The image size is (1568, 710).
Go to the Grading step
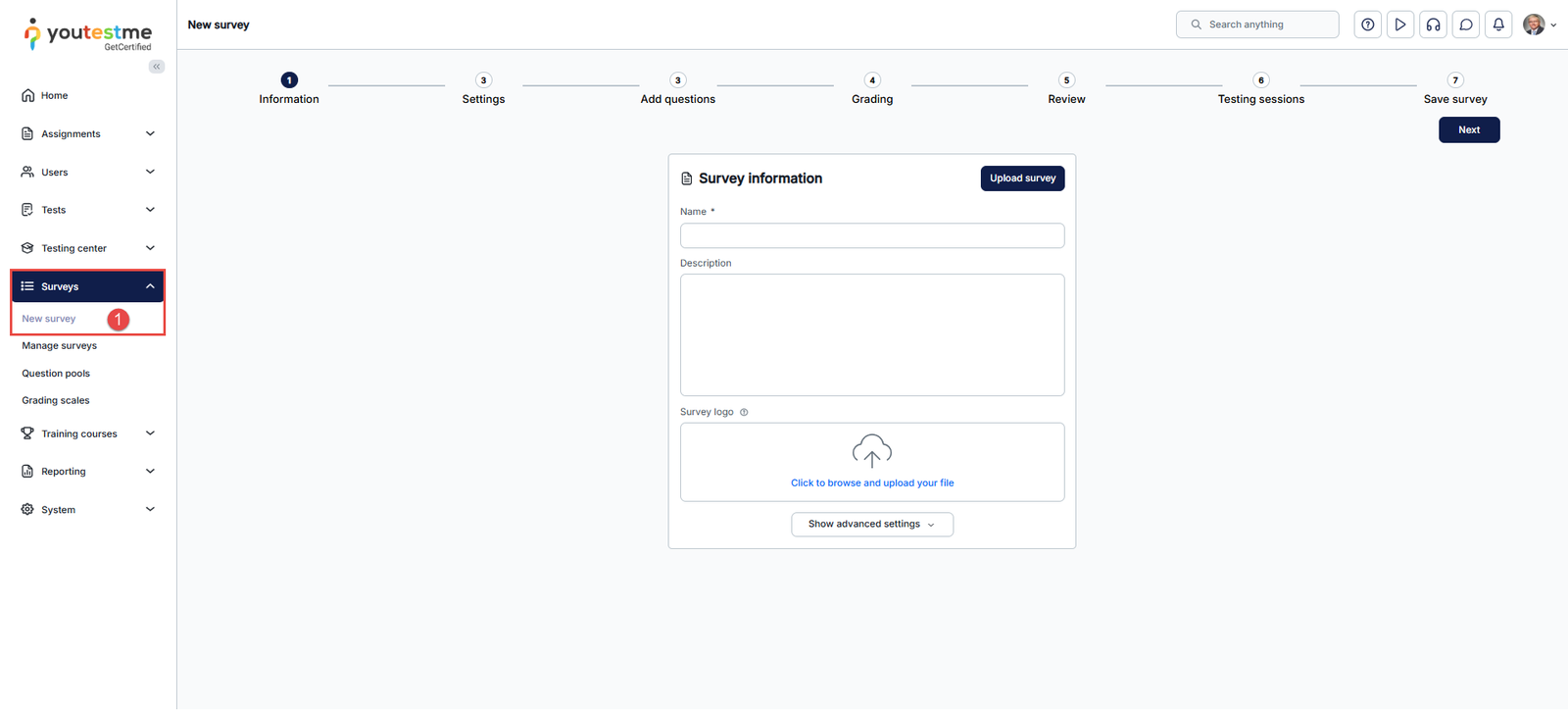click(872, 88)
